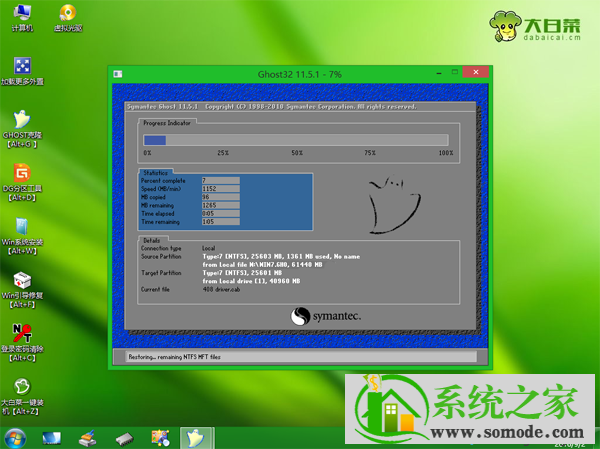Click the Current file name driver.cab
Image resolution: width=600 pixels, height=449 pixels.
pyautogui.click(x=221, y=290)
